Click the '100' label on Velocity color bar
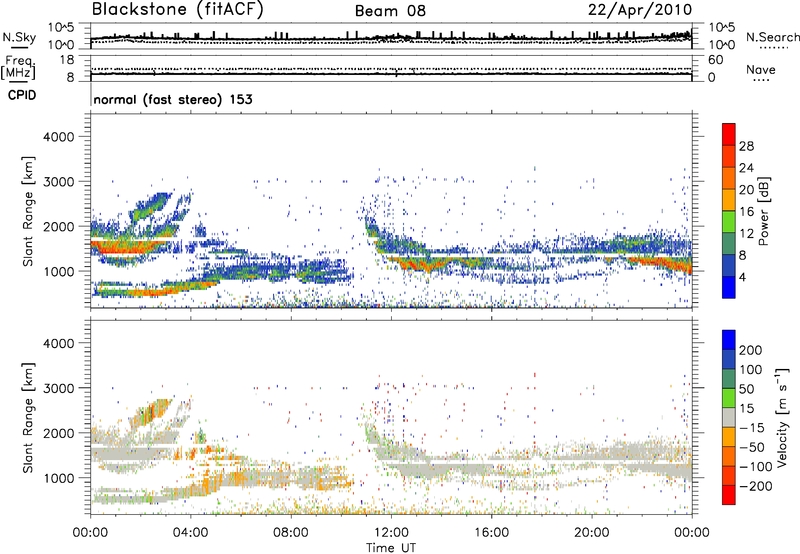 point(750,370)
